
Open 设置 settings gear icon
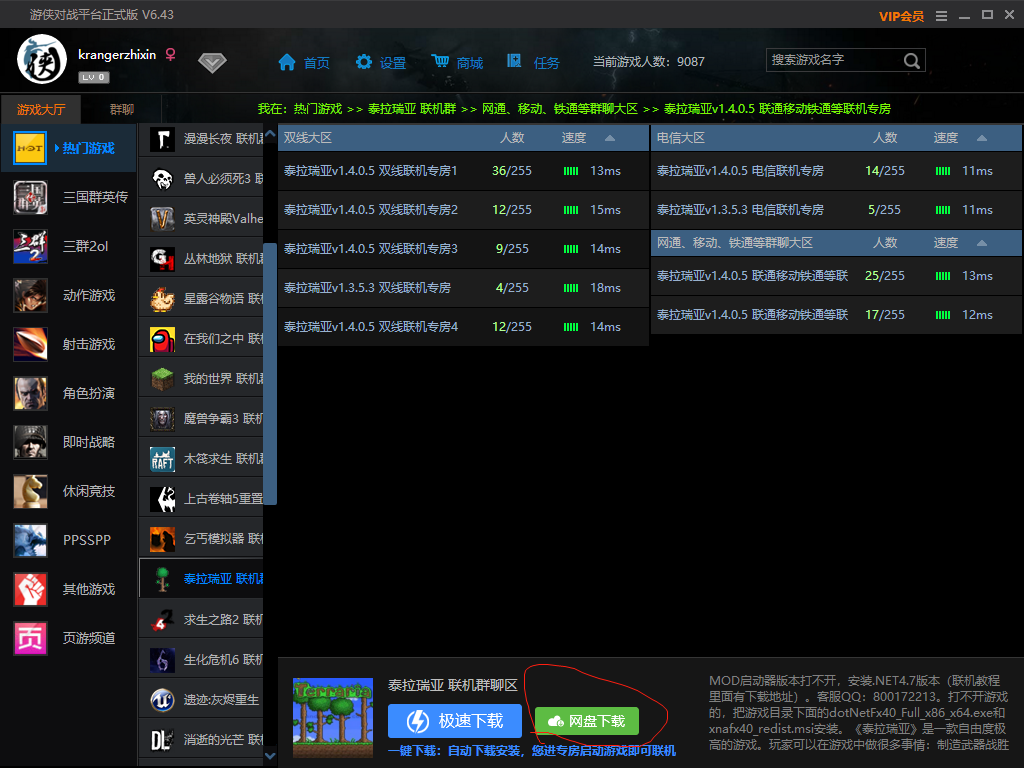(x=364, y=62)
